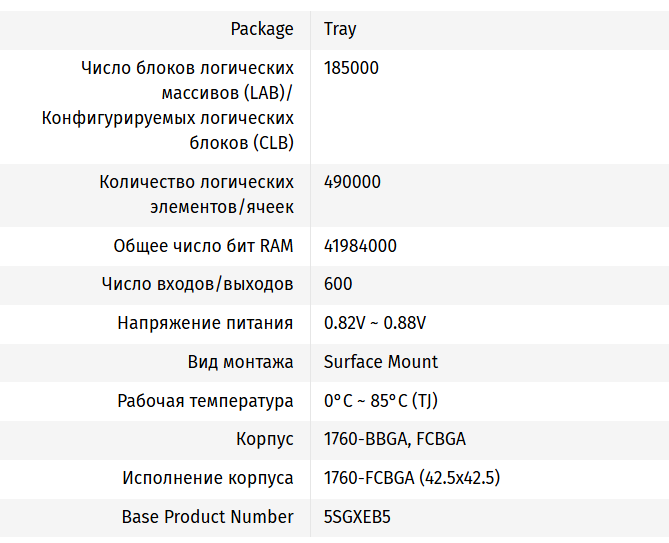Click the LAB/CLB logic blocks label

click(x=168, y=106)
